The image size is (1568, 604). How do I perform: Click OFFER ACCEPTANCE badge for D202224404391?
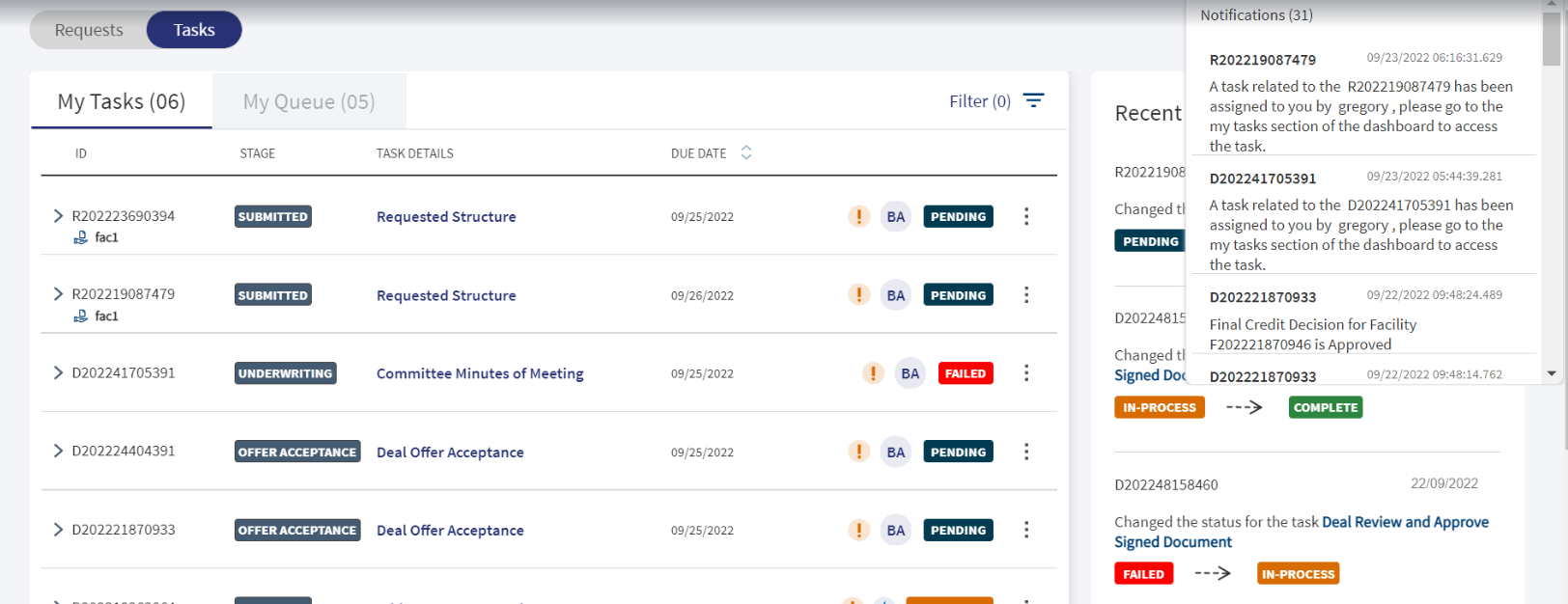[x=297, y=452]
